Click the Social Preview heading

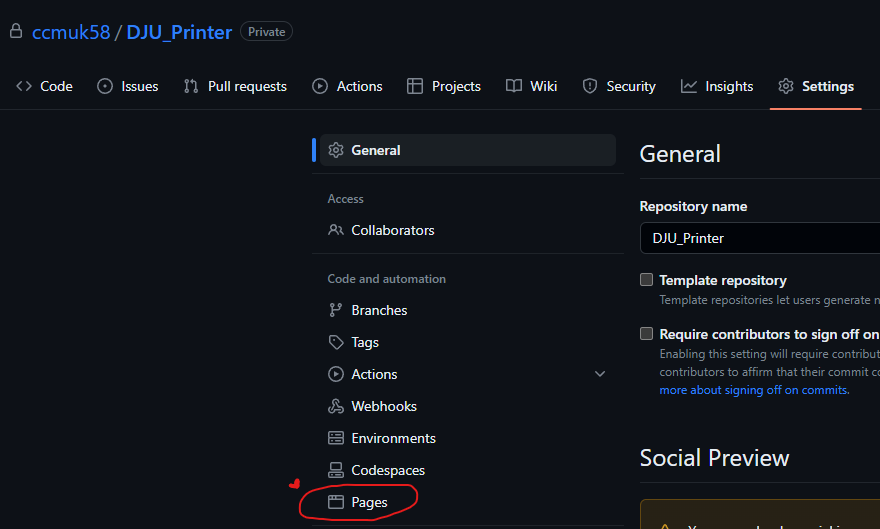[714, 458]
